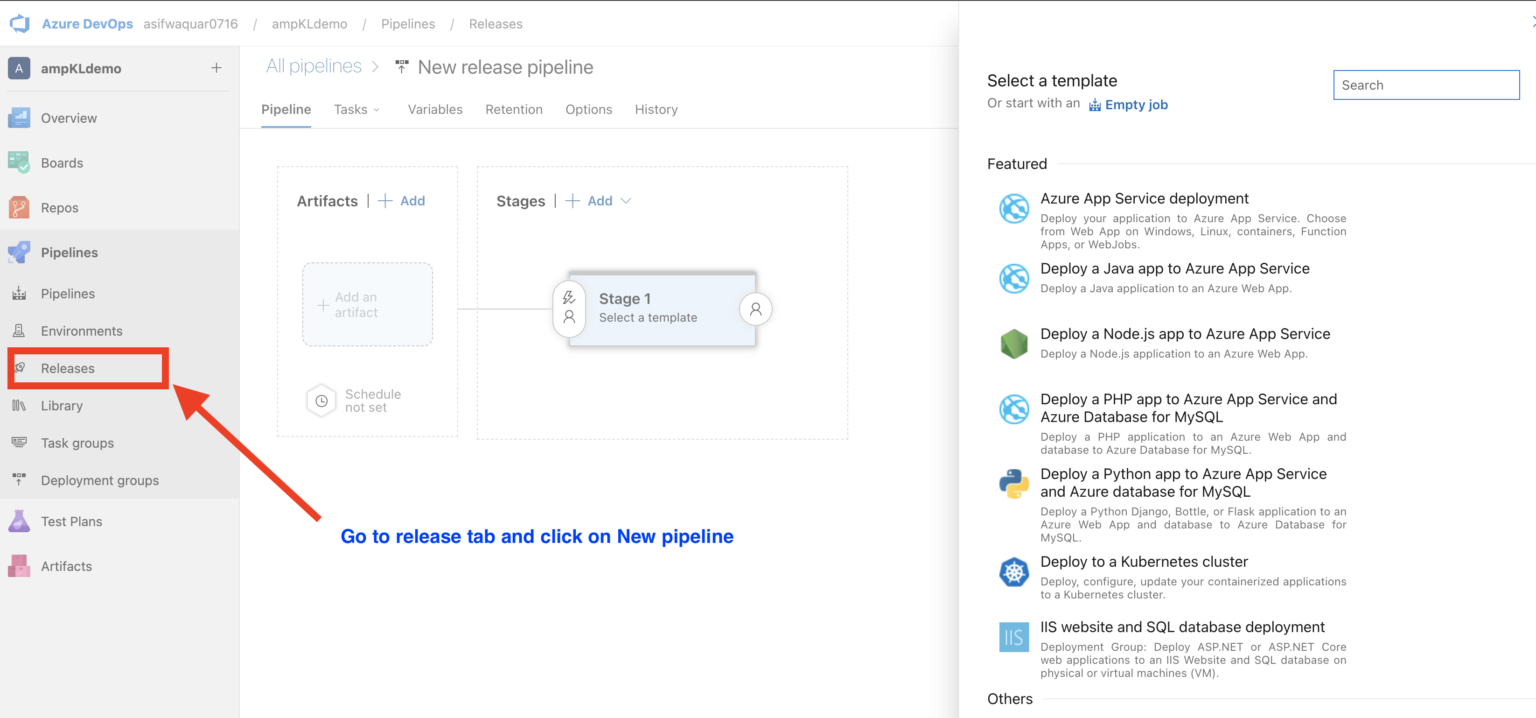Screen dimensions: 1536x718
Task: Click Pipelines in the top breadcrumb
Action: tap(408, 24)
